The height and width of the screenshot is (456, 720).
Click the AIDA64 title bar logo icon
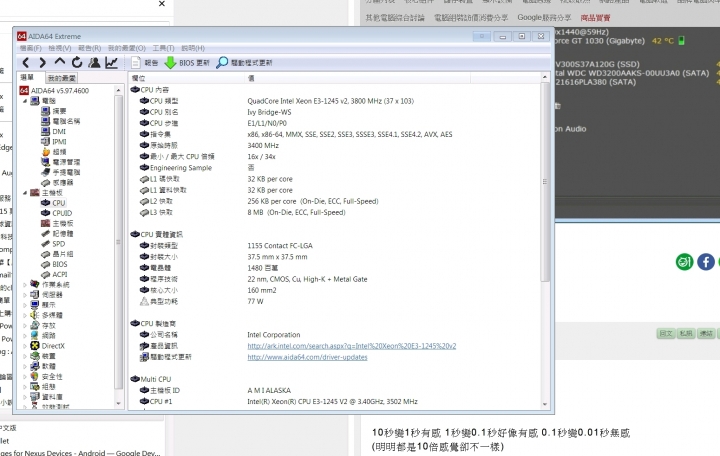[22, 36]
